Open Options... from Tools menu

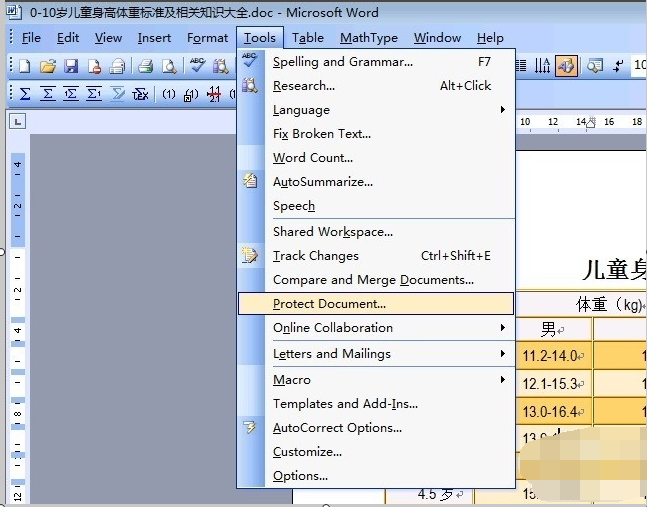pyautogui.click(x=377, y=475)
